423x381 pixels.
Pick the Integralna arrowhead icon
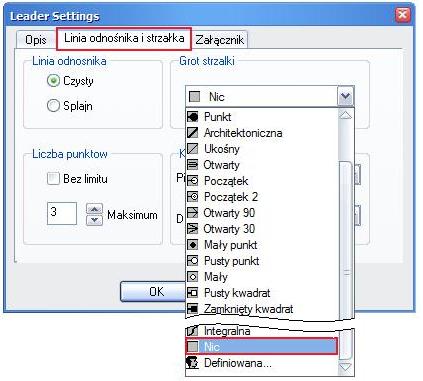pos(193,331)
